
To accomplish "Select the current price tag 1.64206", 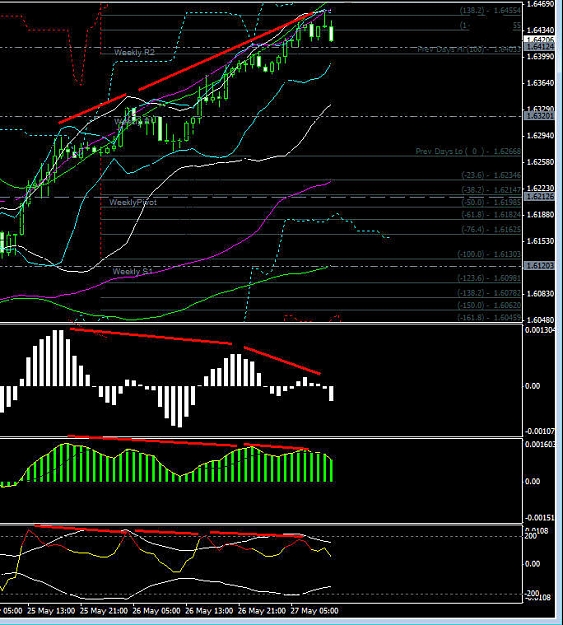I will click(540, 39).
